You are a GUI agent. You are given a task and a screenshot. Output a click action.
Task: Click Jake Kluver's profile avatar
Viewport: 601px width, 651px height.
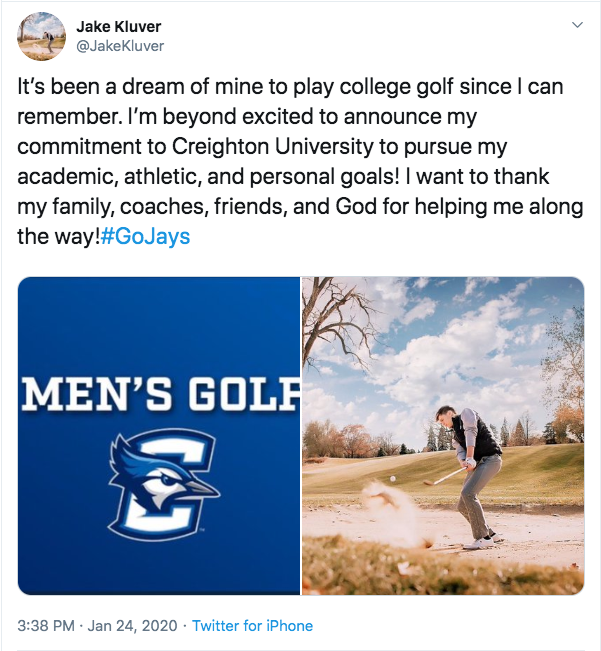(x=41, y=36)
